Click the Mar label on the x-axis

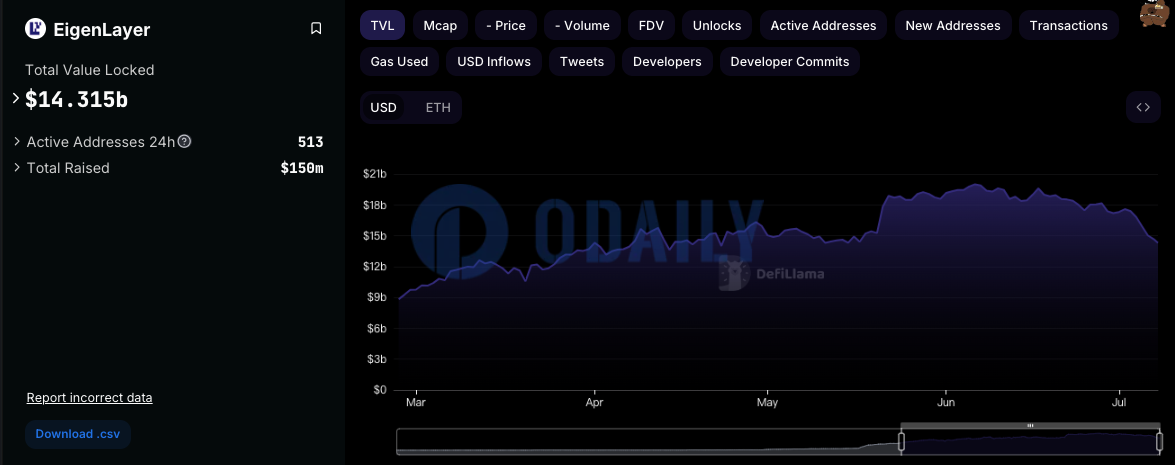(415, 403)
